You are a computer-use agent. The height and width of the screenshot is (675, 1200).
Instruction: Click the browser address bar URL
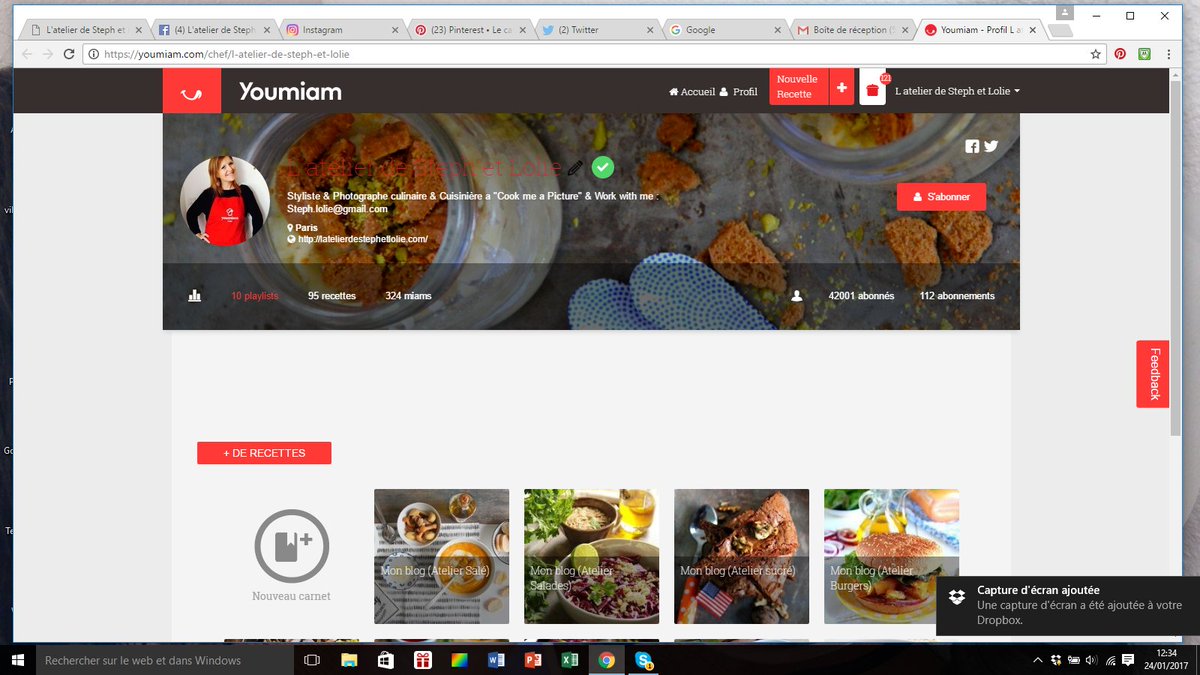[227, 54]
